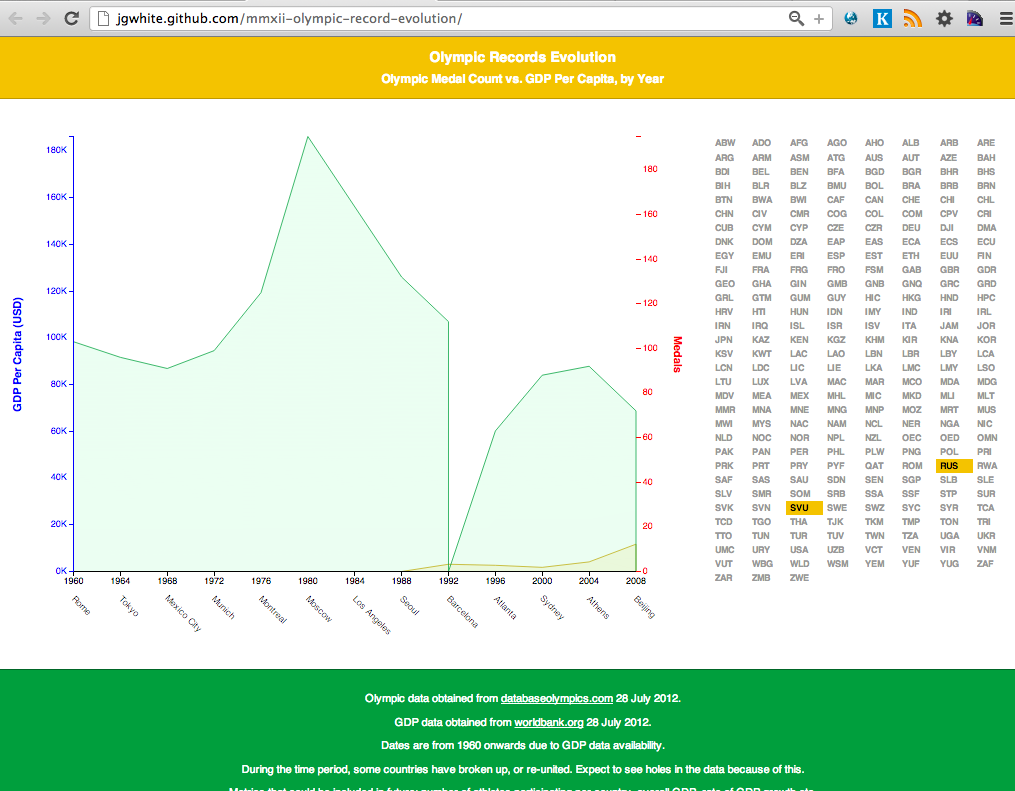The height and width of the screenshot is (791, 1015).
Task: Open the databaseolympics.com link
Action: pyautogui.click(x=556, y=698)
